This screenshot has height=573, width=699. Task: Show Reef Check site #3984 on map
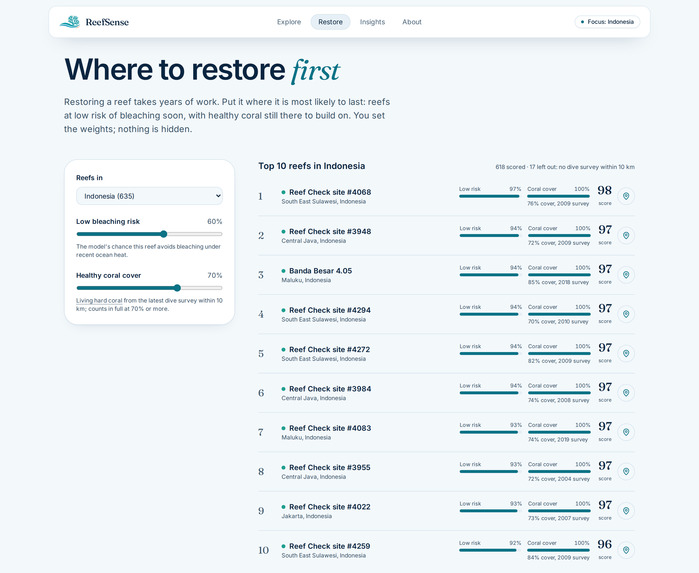pos(626,393)
